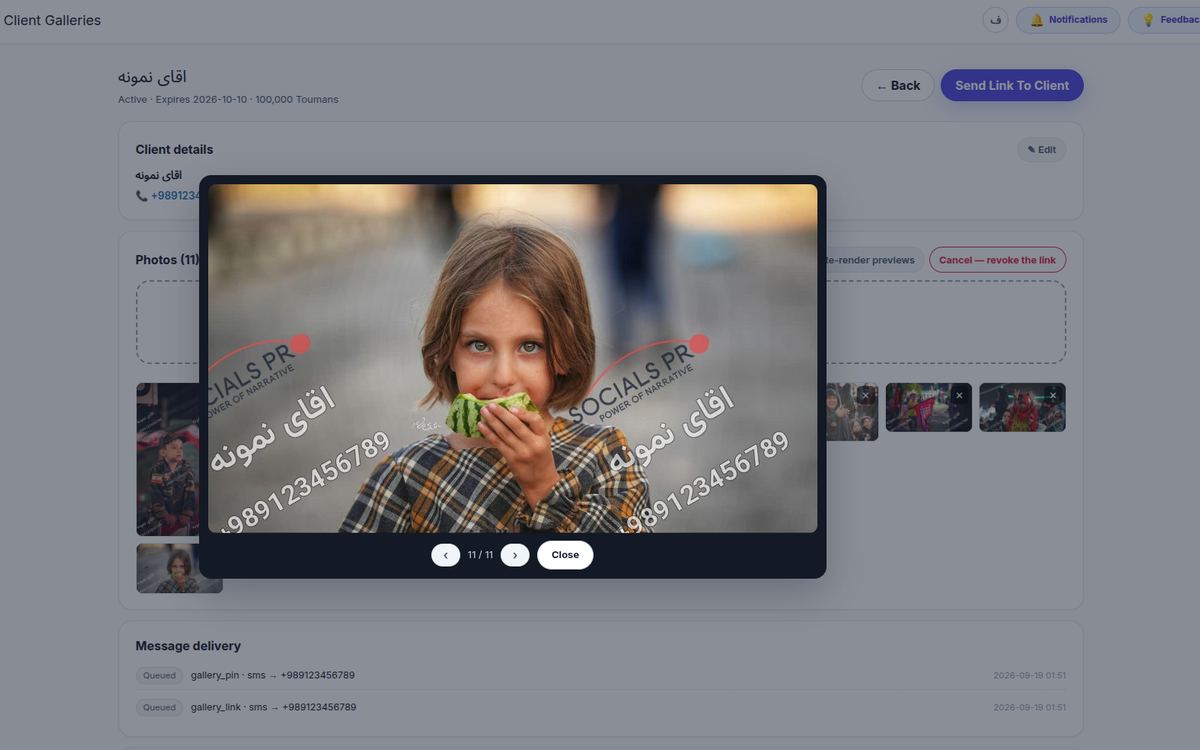Open the Feedback lightbulb button
The height and width of the screenshot is (750, 1200).
(x=1164, y=20)
